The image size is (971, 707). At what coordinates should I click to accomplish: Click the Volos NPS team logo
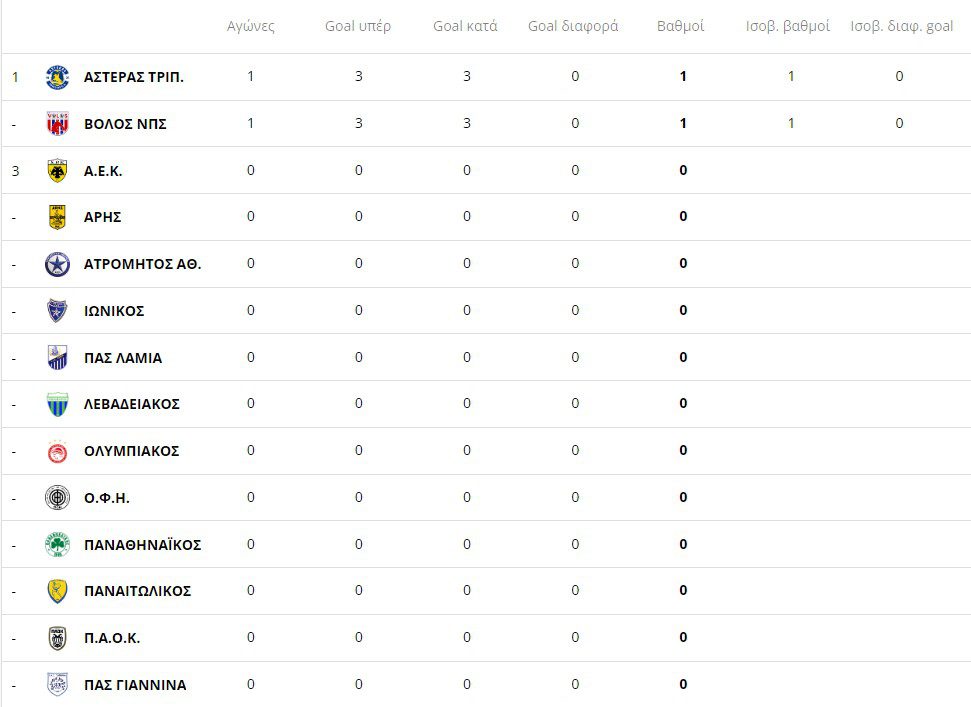coord(57,124)
